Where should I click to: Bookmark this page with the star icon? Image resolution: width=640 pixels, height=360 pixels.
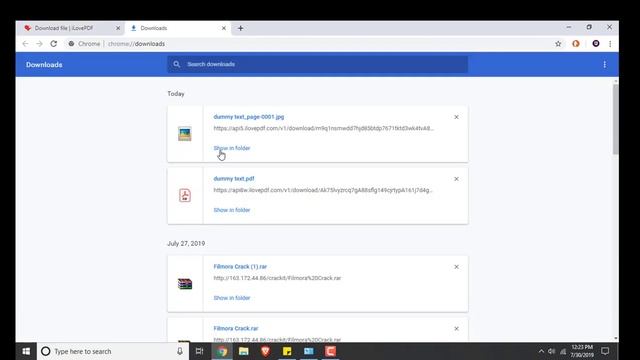point(558,44)
